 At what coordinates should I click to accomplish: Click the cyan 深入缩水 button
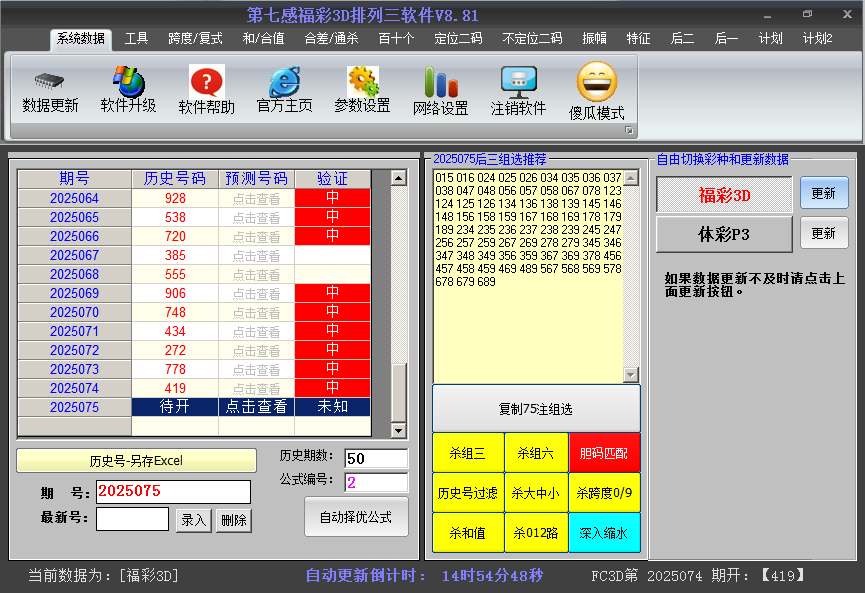[604, 533]
